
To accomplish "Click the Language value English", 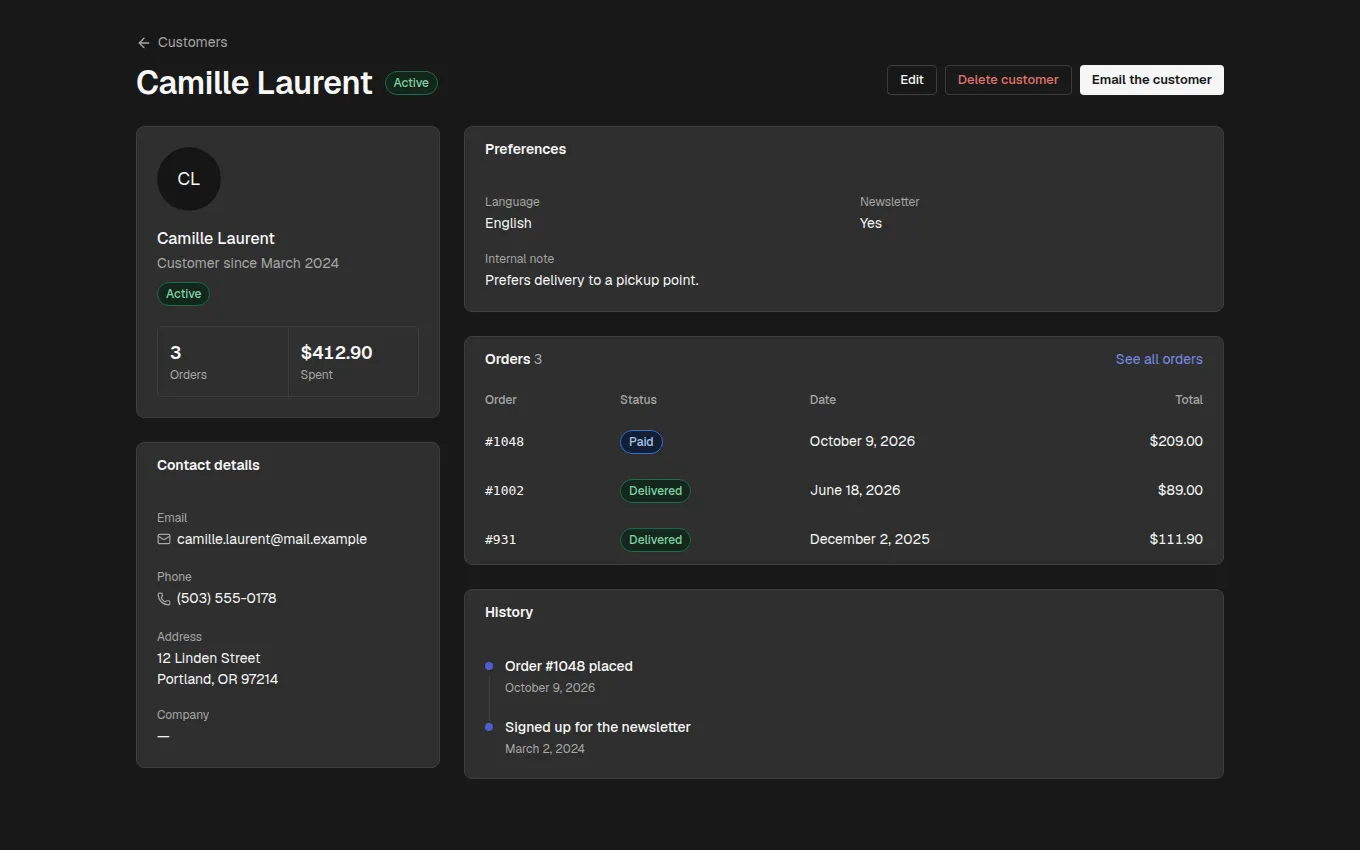I will coord(508,223).
